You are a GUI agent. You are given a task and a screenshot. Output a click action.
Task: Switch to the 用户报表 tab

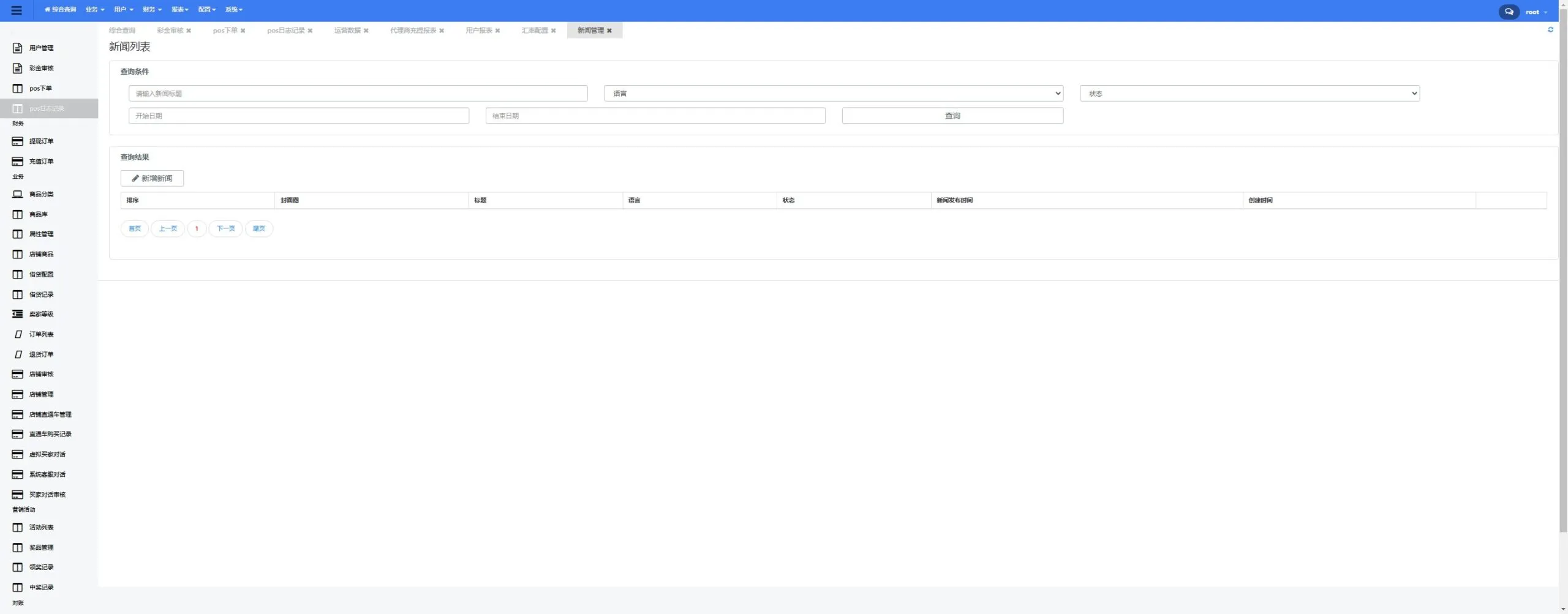click(x=478, y=31)
